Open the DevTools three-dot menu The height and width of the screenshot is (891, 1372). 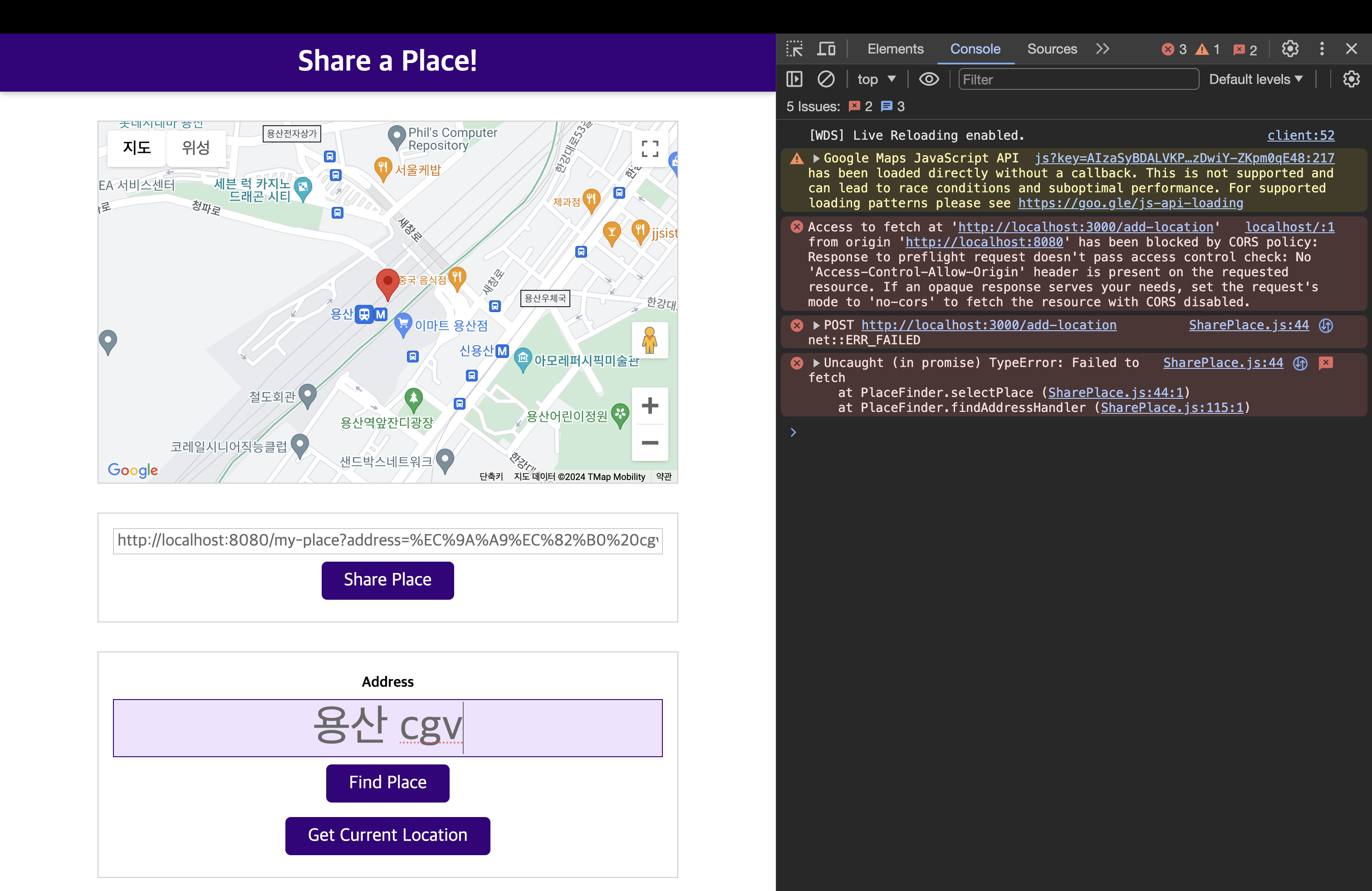(1322, 49)
